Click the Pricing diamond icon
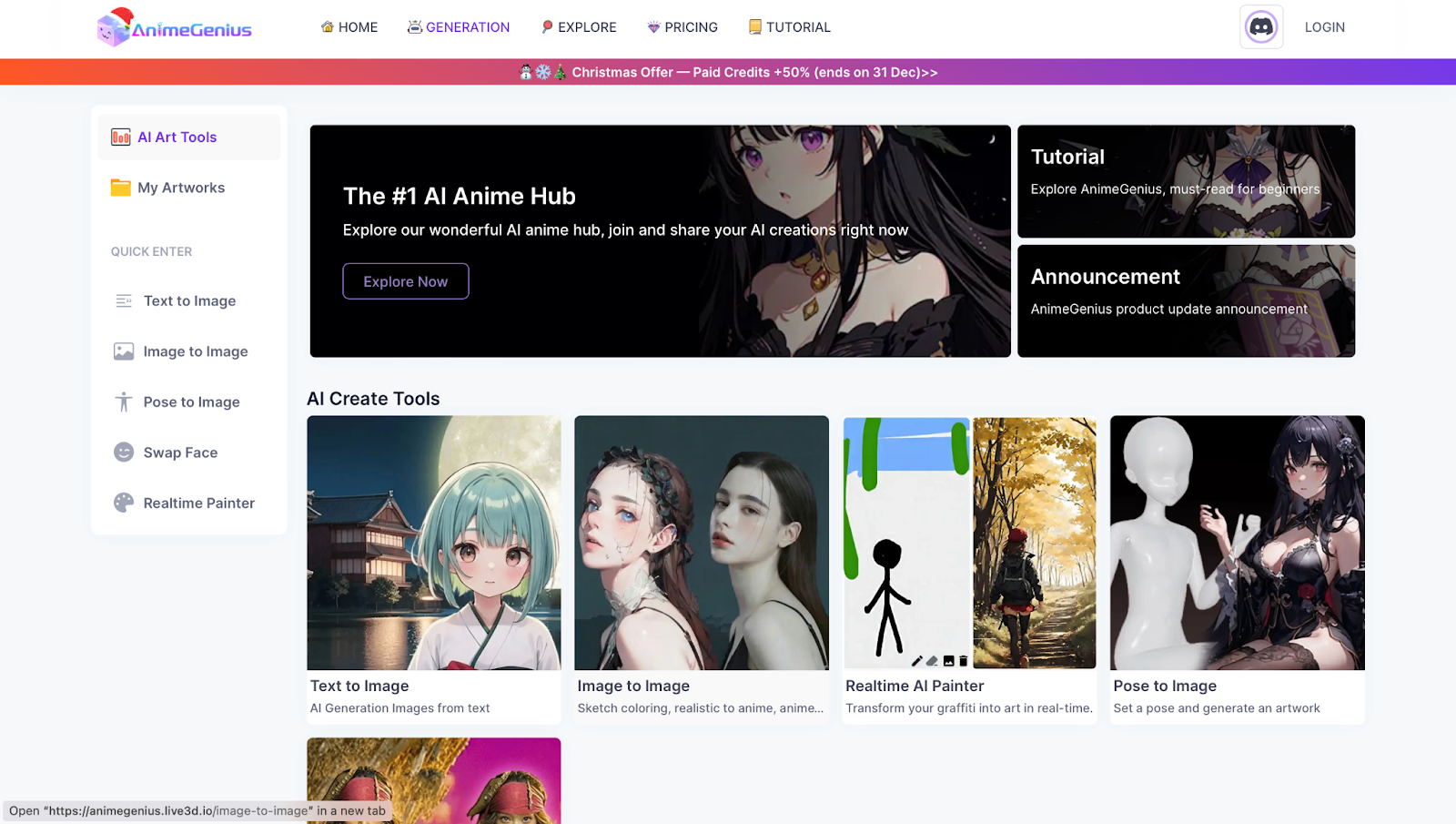 pos(653,27)
